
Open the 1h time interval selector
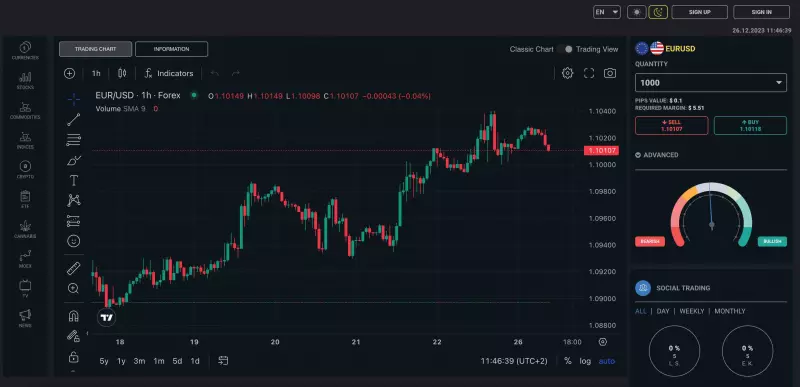[96, 73]
